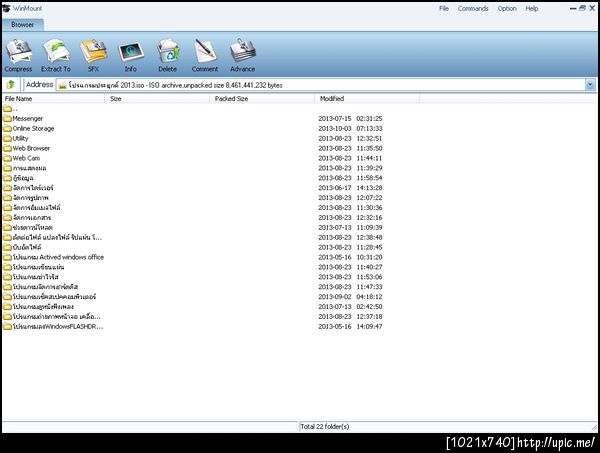The width and height of the screenshot is (600, 453).
Task: Click the ISO file icon in Address bar
Action: [x=62, y=85]
